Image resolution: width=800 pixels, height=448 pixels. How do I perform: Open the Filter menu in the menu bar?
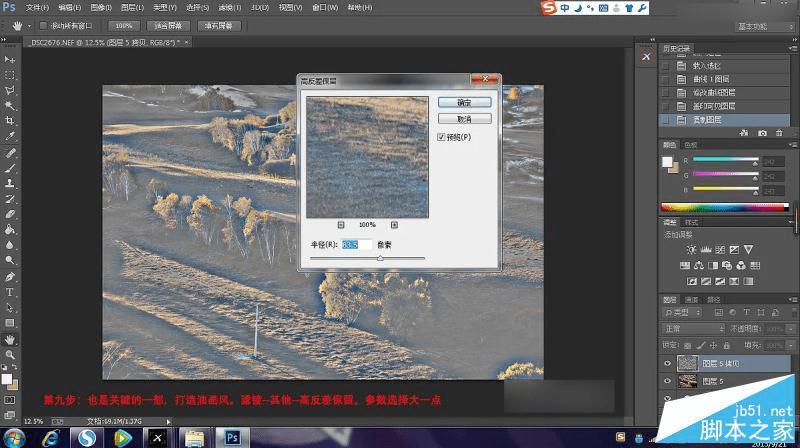click(230, 8)
